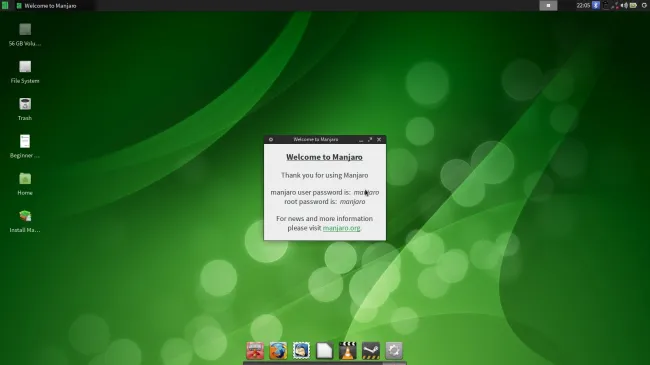Open the clipboard manager tray icon
The image size is (650, 365).
point(606,5)
